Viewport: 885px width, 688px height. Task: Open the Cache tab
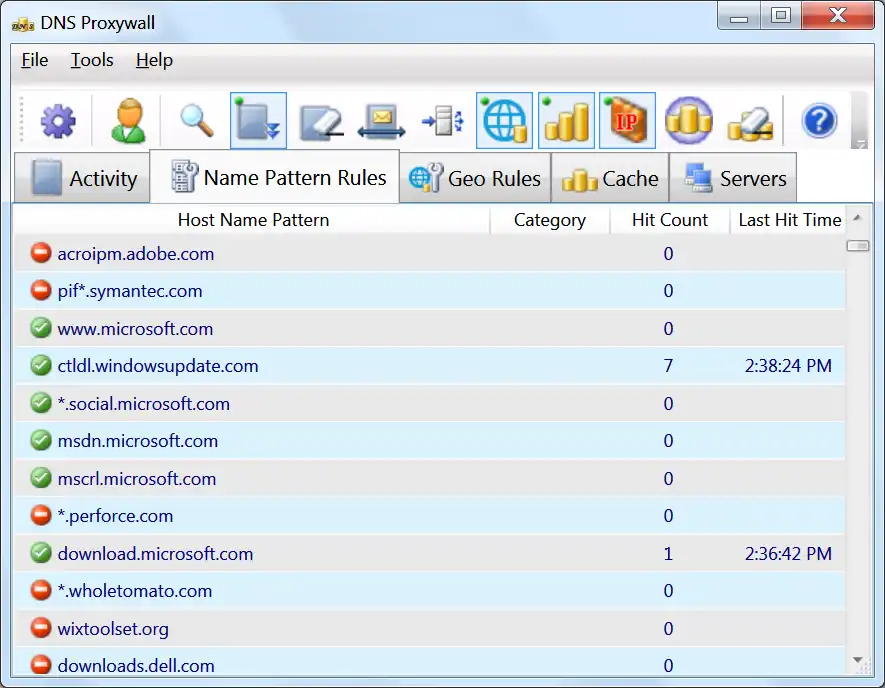[x=610, y=178]
